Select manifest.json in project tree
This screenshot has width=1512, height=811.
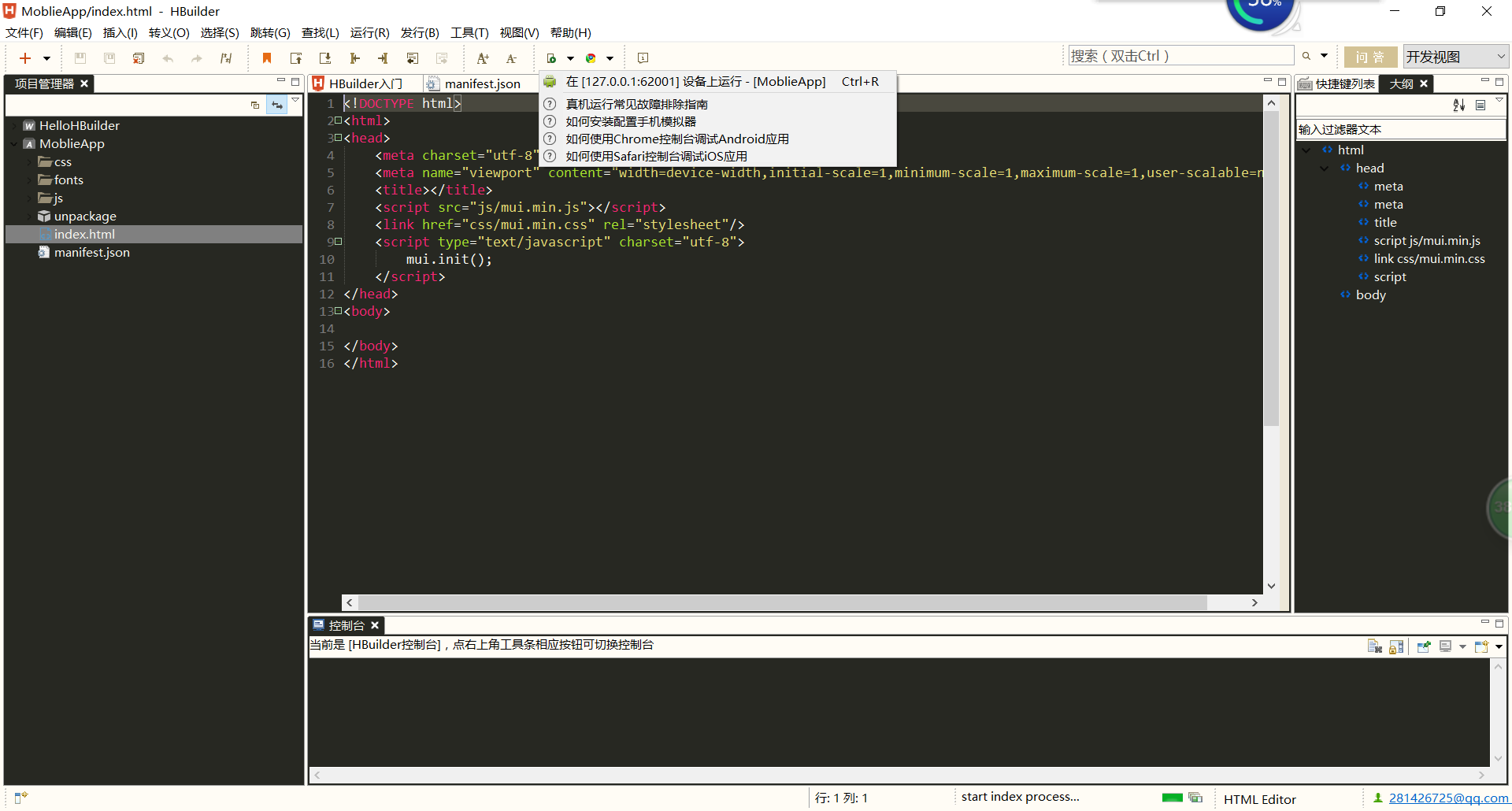point(91,252)
